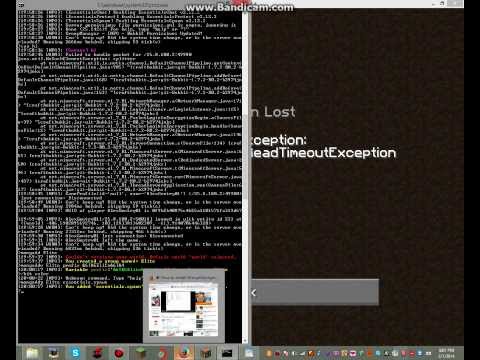
Task: Maximize the Minecraft window
Action: point(442,4)
